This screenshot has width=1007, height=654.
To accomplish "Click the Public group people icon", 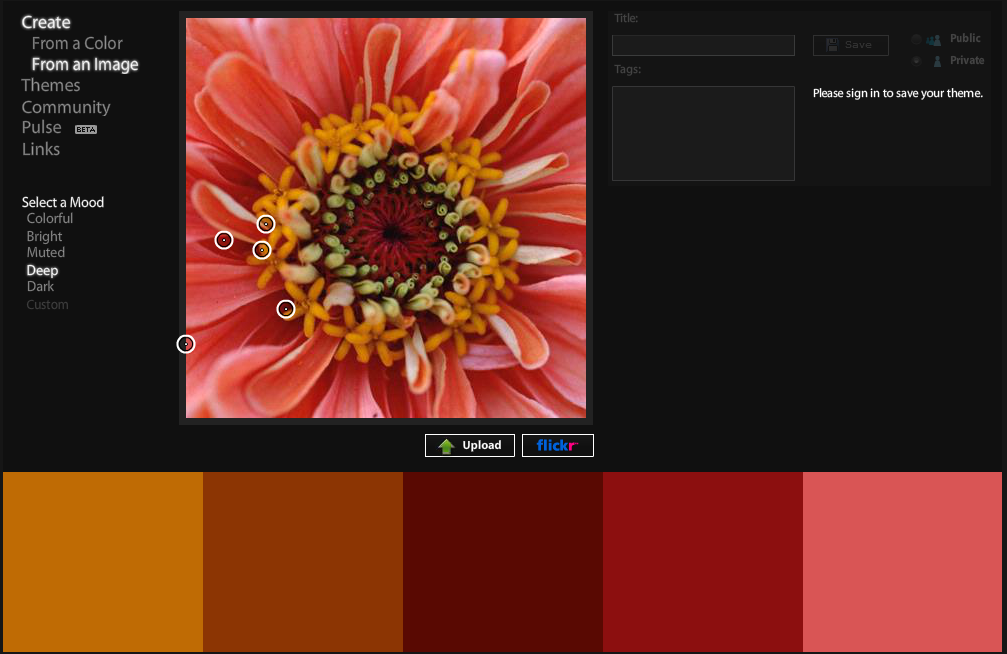I will [934, 40].
